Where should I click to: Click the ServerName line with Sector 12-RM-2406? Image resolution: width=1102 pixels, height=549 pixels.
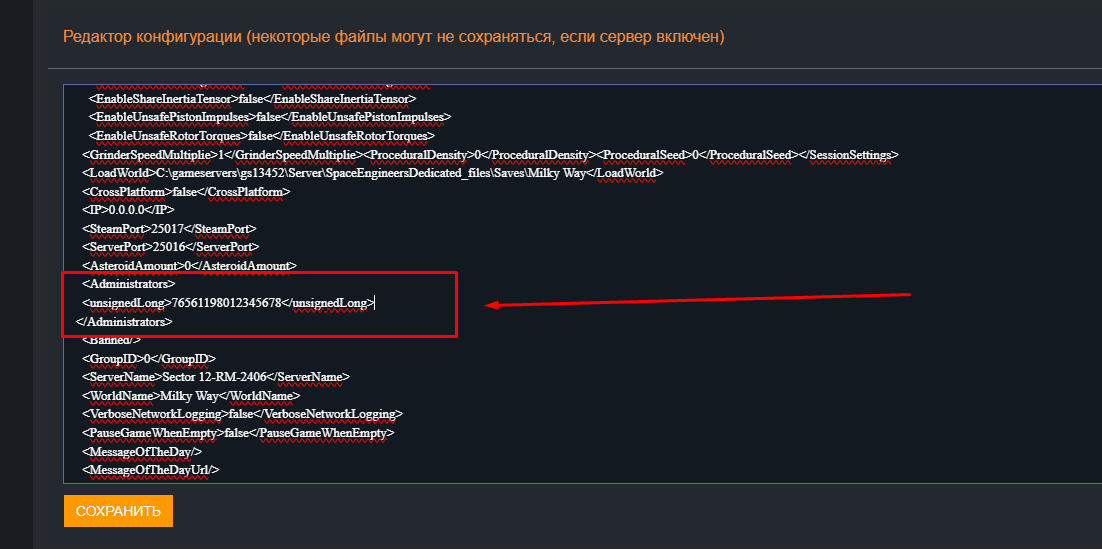pos(215,377)
